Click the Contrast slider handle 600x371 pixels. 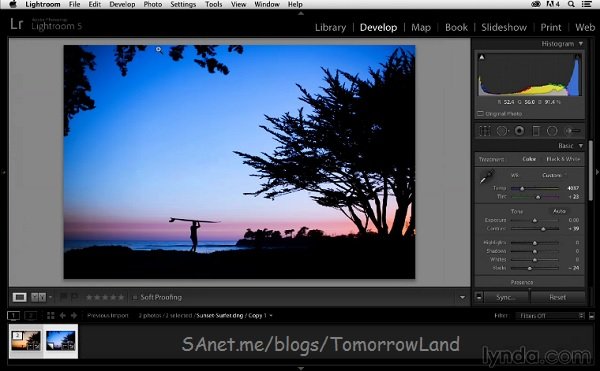coord(543,229)
